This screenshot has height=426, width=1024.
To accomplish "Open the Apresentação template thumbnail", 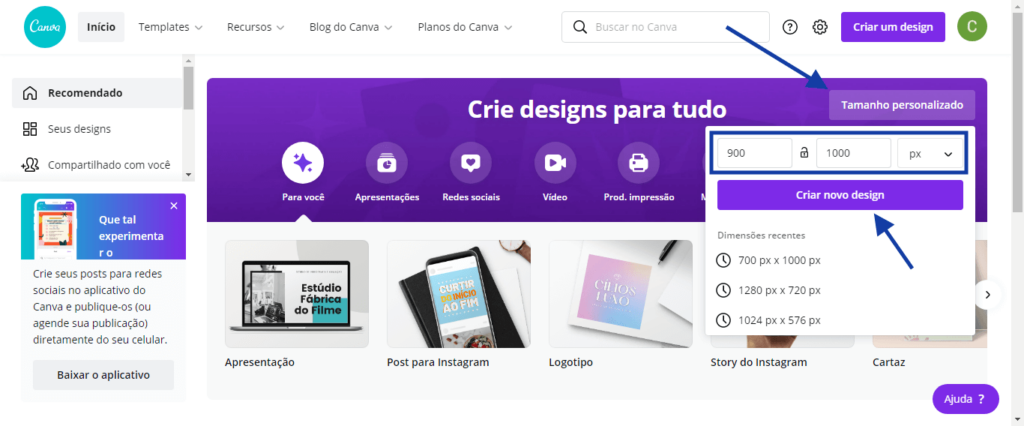I will [x=296, y=293].
